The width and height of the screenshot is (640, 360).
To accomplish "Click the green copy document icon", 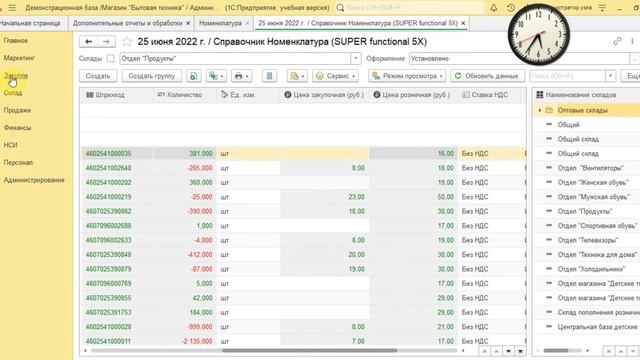I will coord(194,76).
